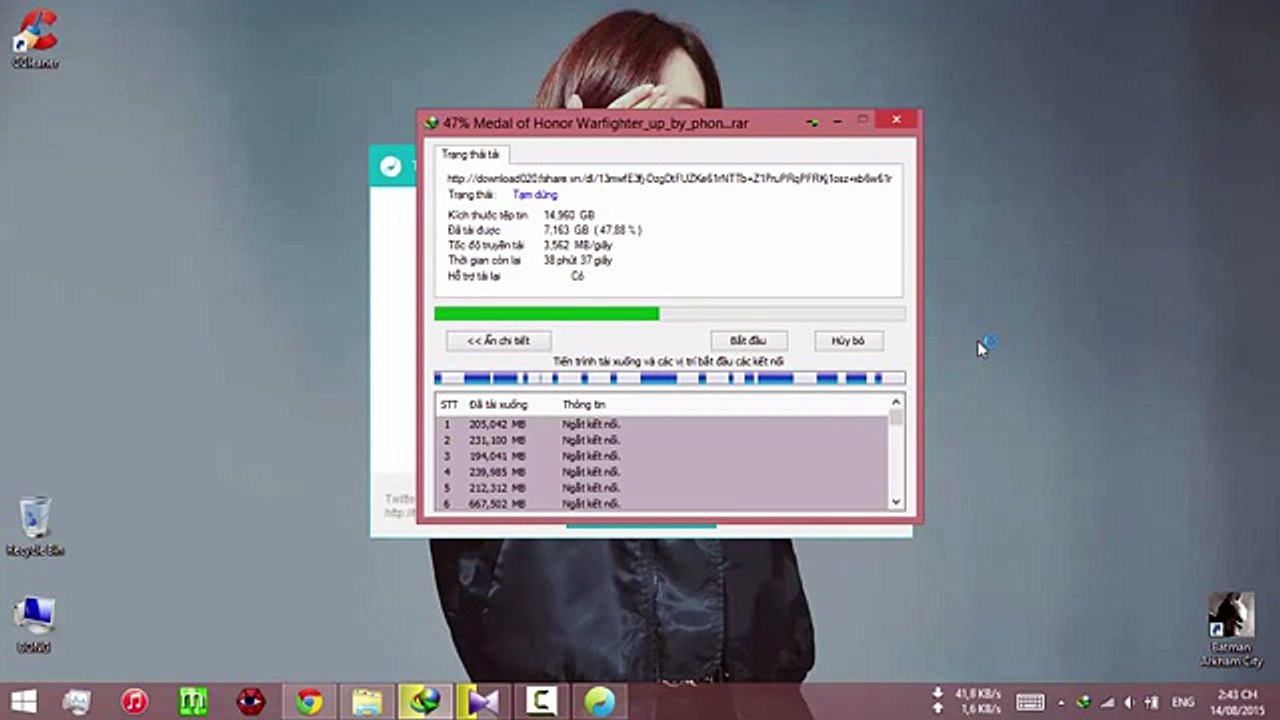Click the connection list scroll up arrow

[896, 402]
